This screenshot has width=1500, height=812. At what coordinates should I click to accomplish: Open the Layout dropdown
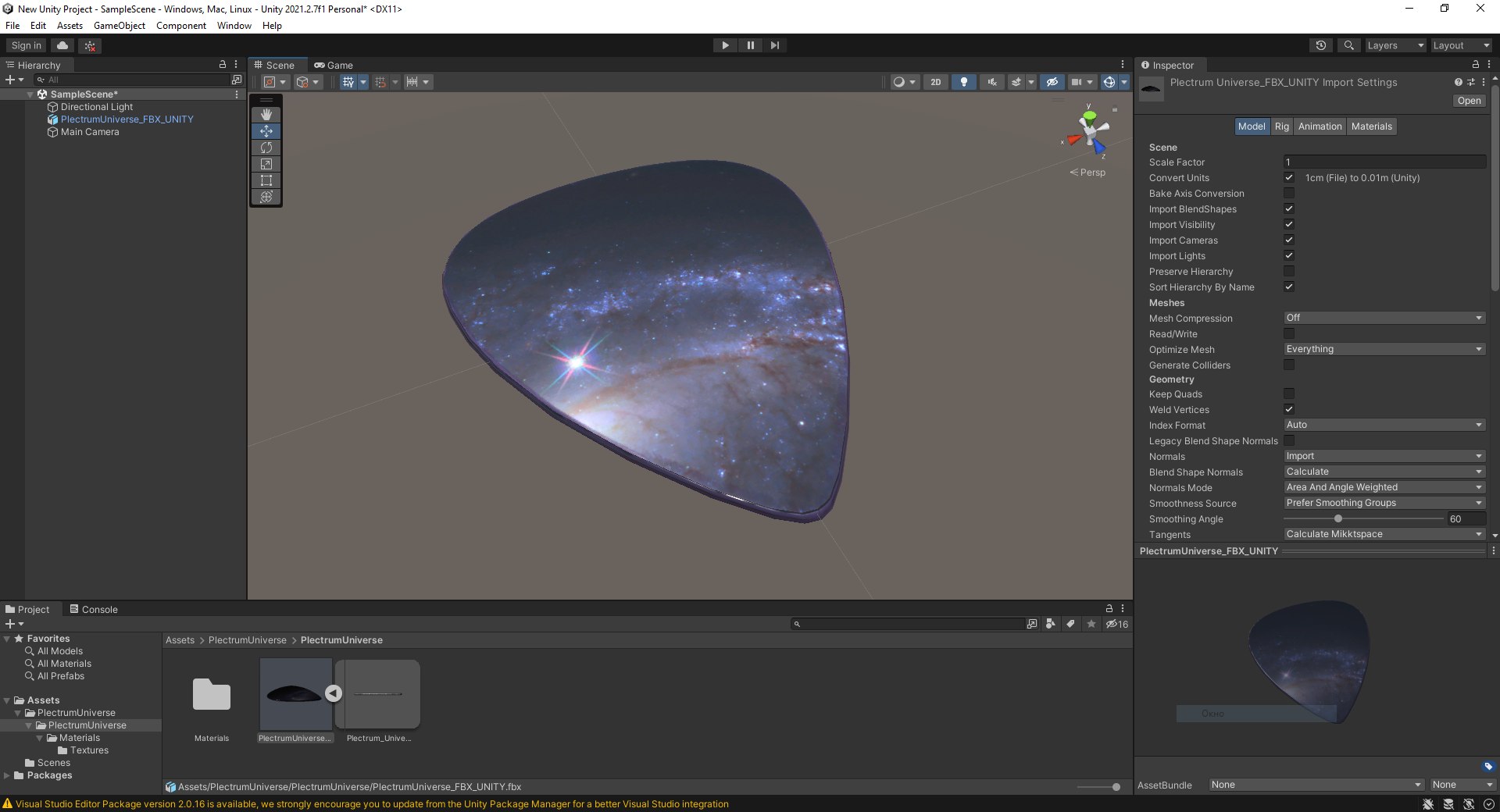[1461, 45]
